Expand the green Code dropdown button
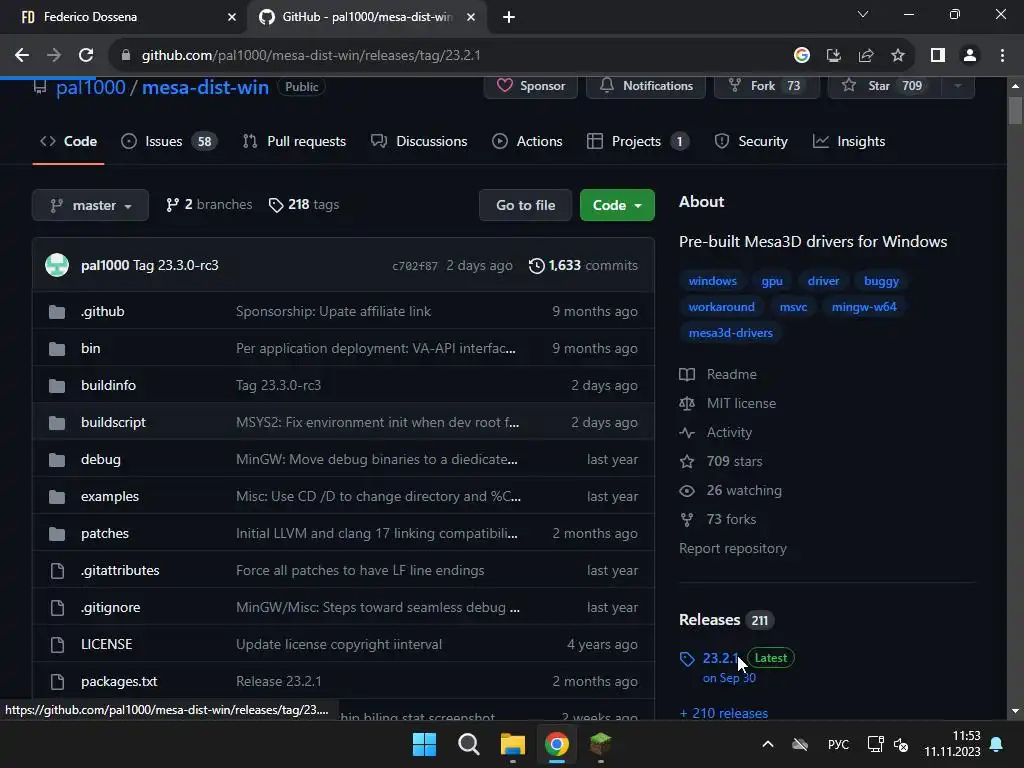The image size is (1024, 768). pos(617,205)
